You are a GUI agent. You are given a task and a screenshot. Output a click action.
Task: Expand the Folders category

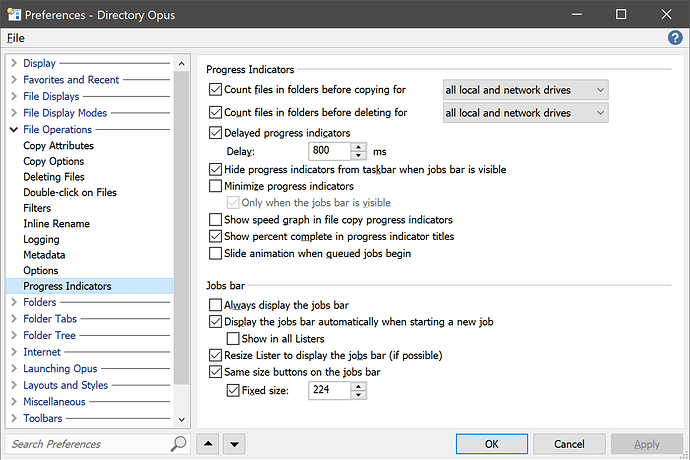(14, 302)
